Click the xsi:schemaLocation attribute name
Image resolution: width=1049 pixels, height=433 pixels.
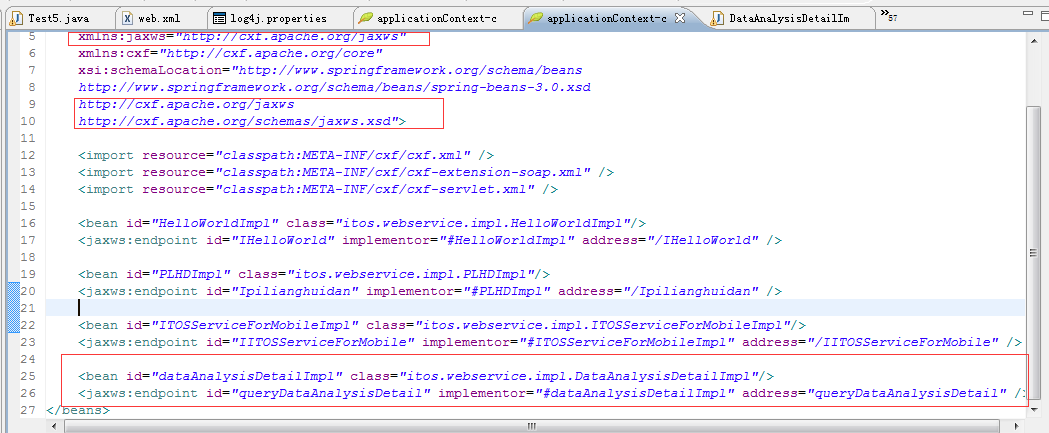(151, 70)
